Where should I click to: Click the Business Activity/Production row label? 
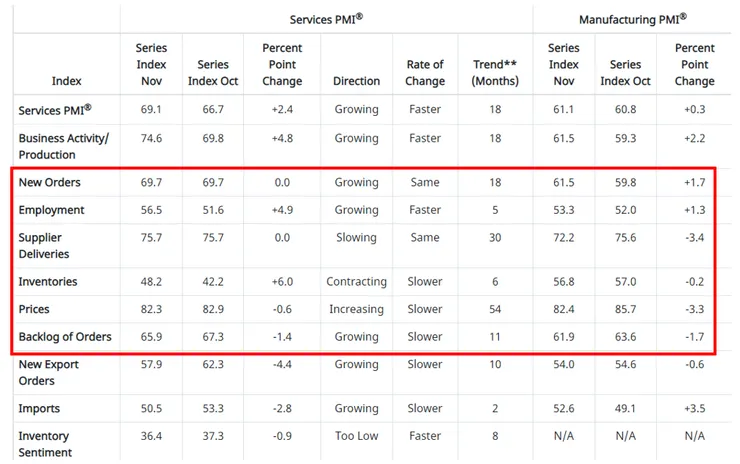coord(63,146)
